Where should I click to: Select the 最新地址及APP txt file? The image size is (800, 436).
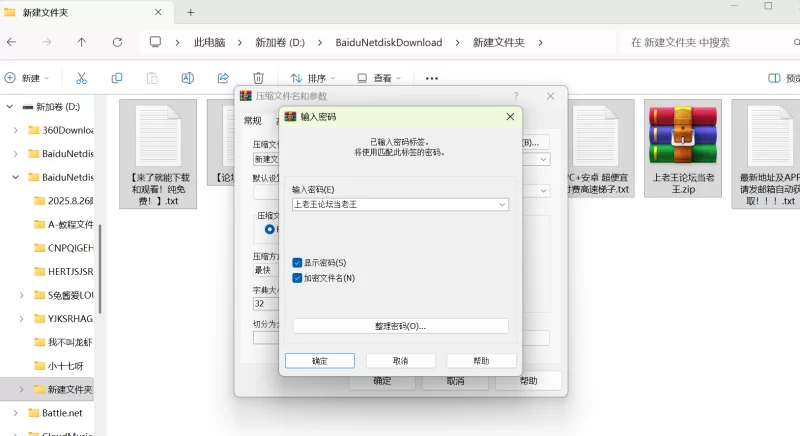click(x=766, y=154)
